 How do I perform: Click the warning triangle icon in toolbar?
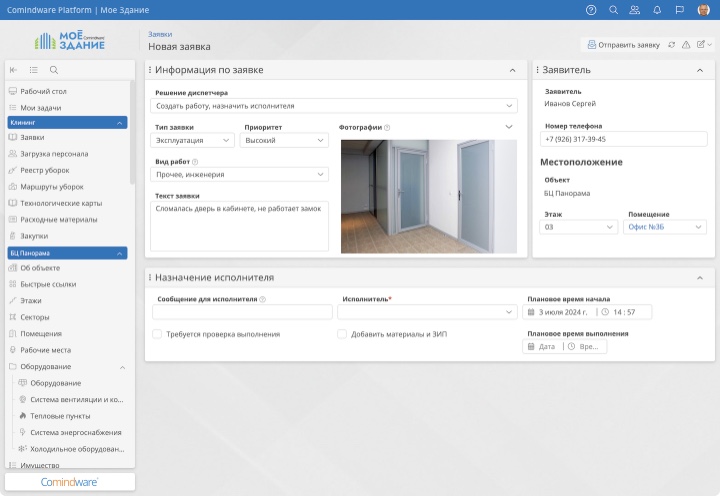coord(686,45)
